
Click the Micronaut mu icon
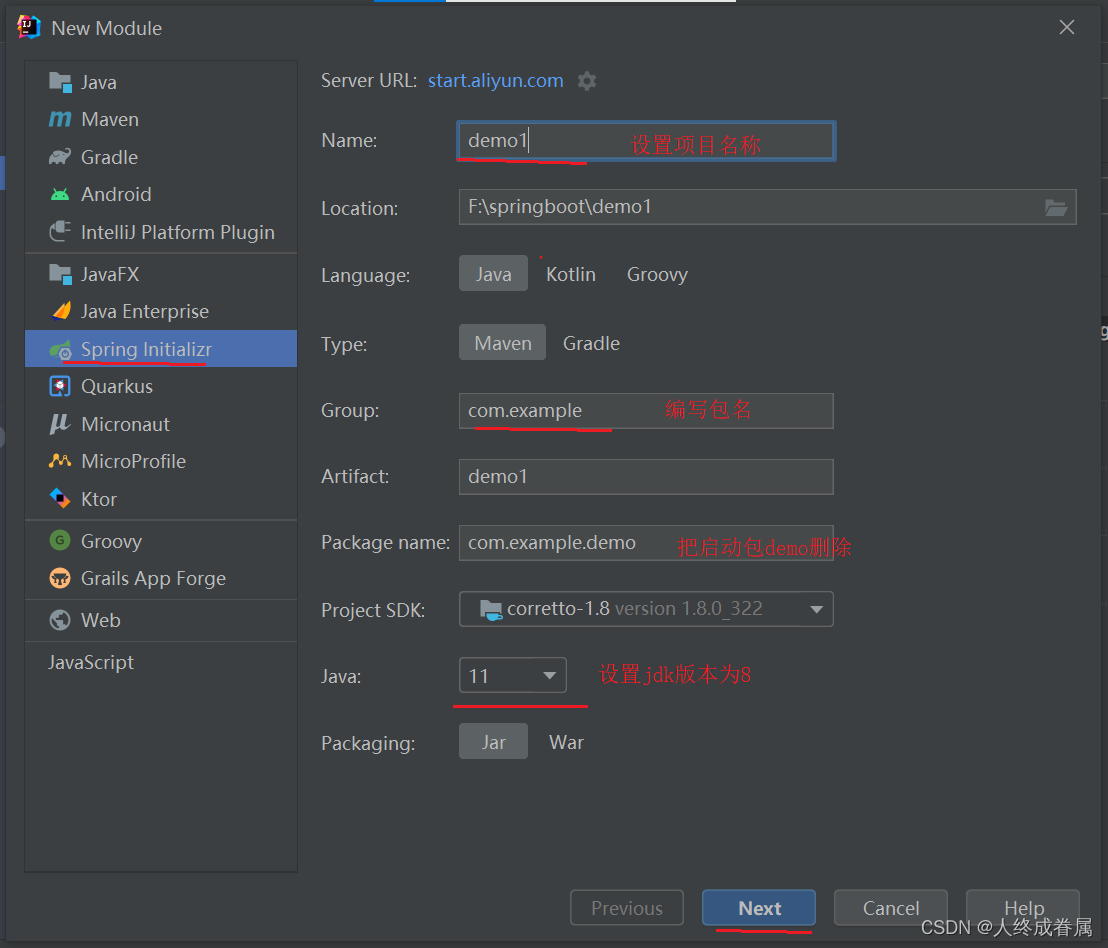(60, 424)
